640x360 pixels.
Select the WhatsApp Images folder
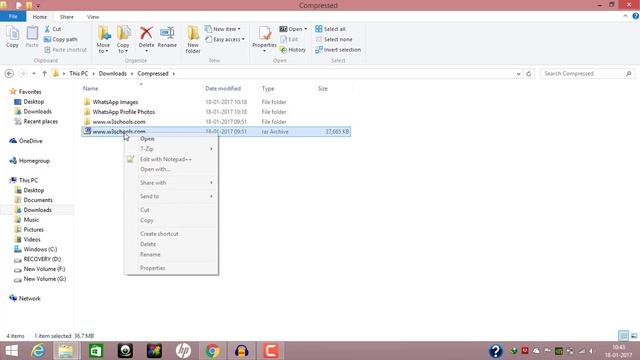[x=115, y=102]
